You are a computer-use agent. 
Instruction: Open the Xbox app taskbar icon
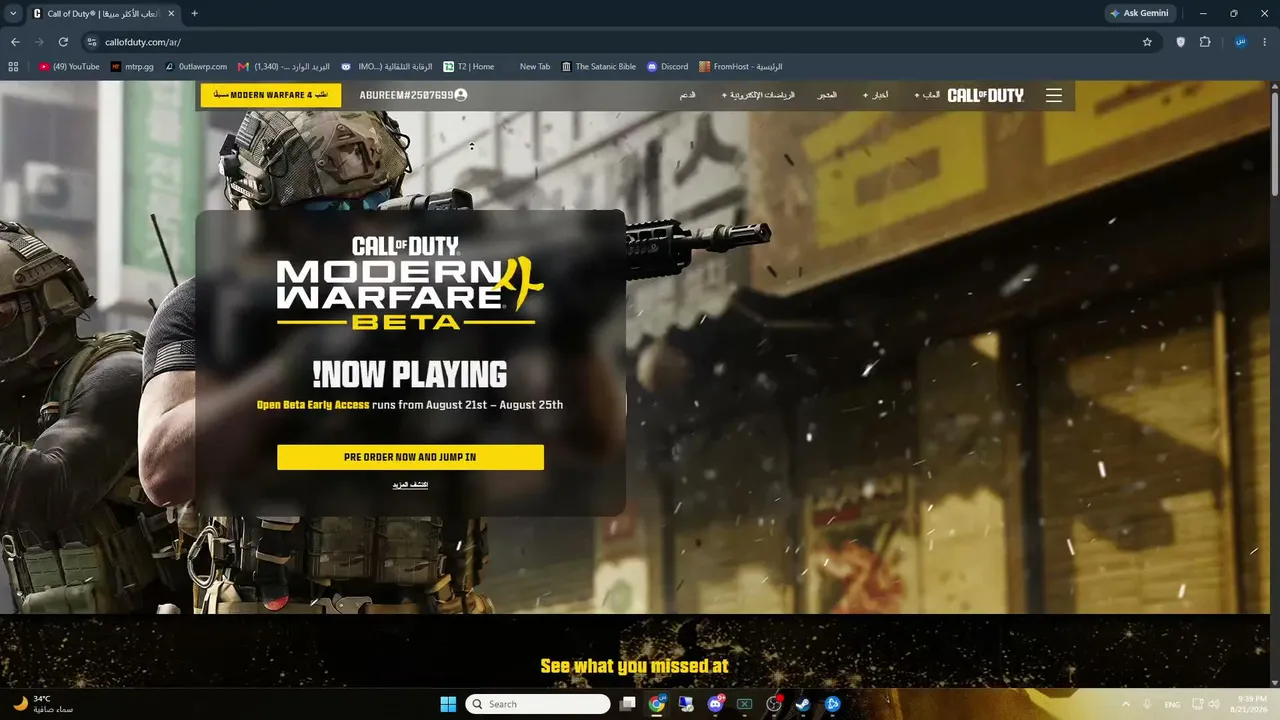(745, 704)
